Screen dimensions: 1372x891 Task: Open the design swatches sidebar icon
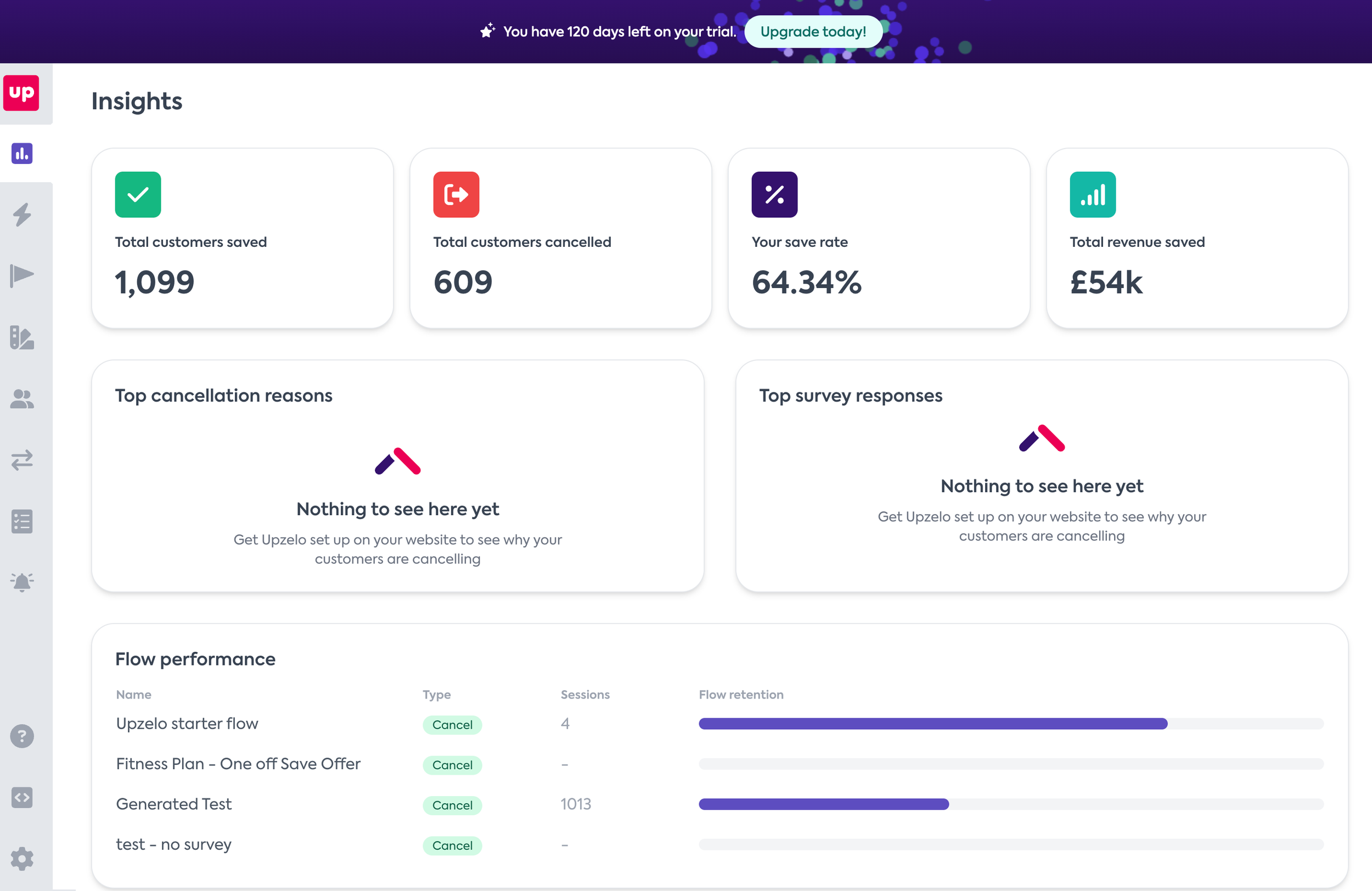pos(22,338)
